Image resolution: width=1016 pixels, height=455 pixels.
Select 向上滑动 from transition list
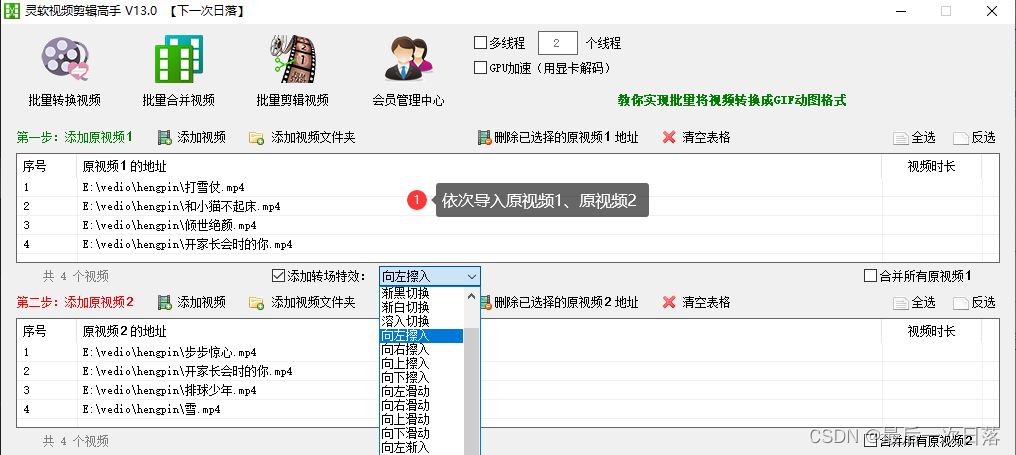pos(421,420)
